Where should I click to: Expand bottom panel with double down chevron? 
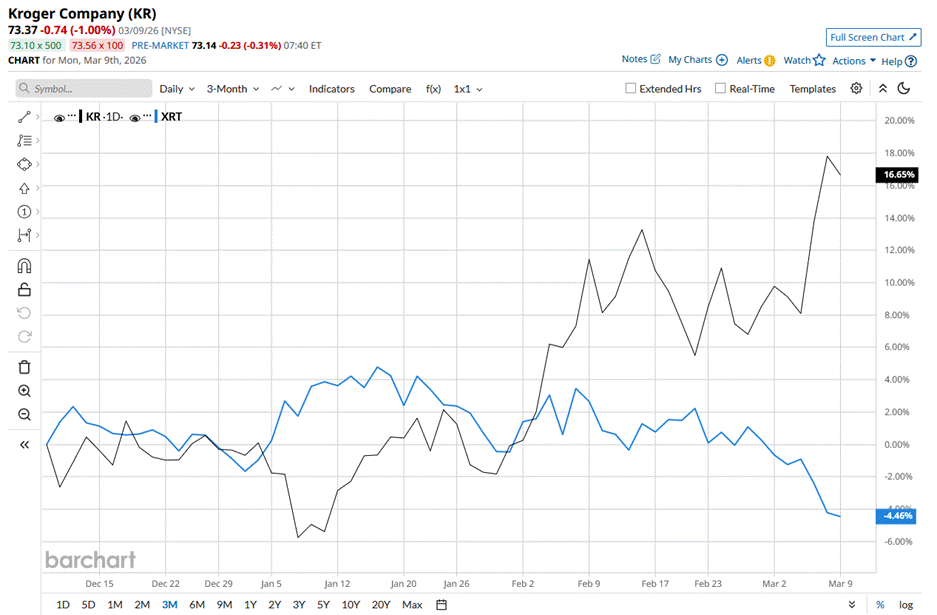click(x=852, y=605)
